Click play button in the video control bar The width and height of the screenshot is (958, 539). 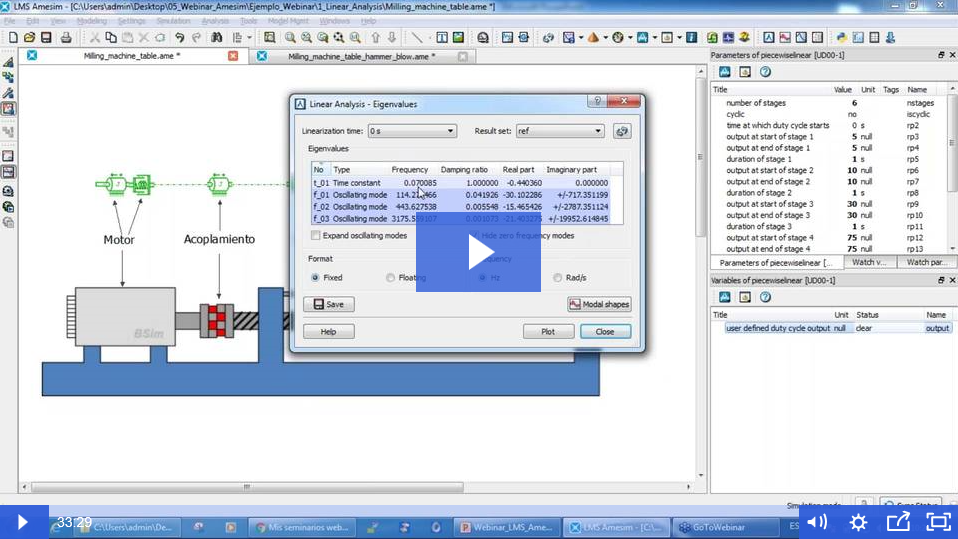[x=23, y=522]
